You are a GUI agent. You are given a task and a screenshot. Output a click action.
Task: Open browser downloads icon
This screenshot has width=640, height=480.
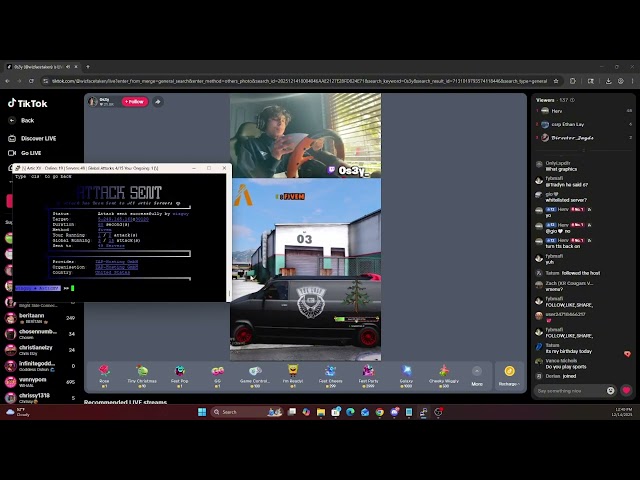(x=609, y=81)
